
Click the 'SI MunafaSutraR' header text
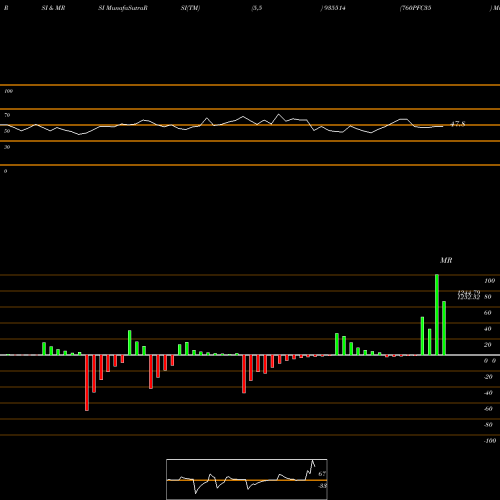click(x=123, y=8)
